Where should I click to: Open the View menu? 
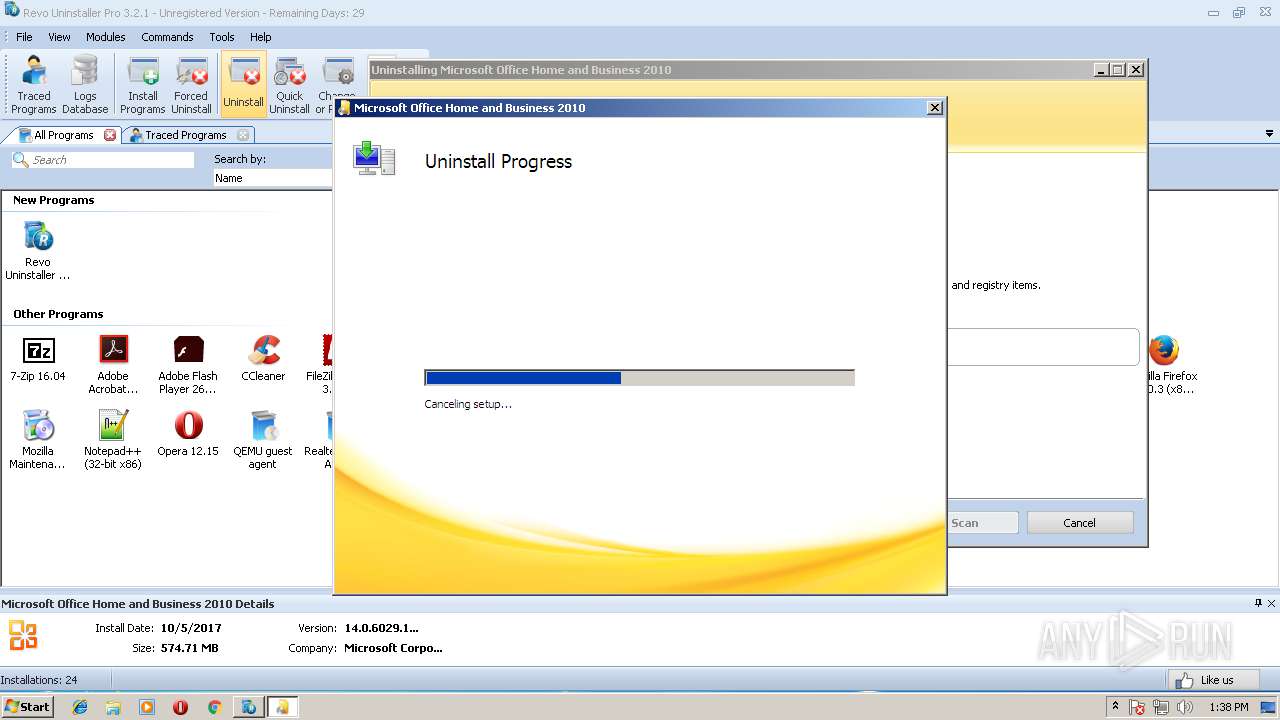click(x=59, y=37)
